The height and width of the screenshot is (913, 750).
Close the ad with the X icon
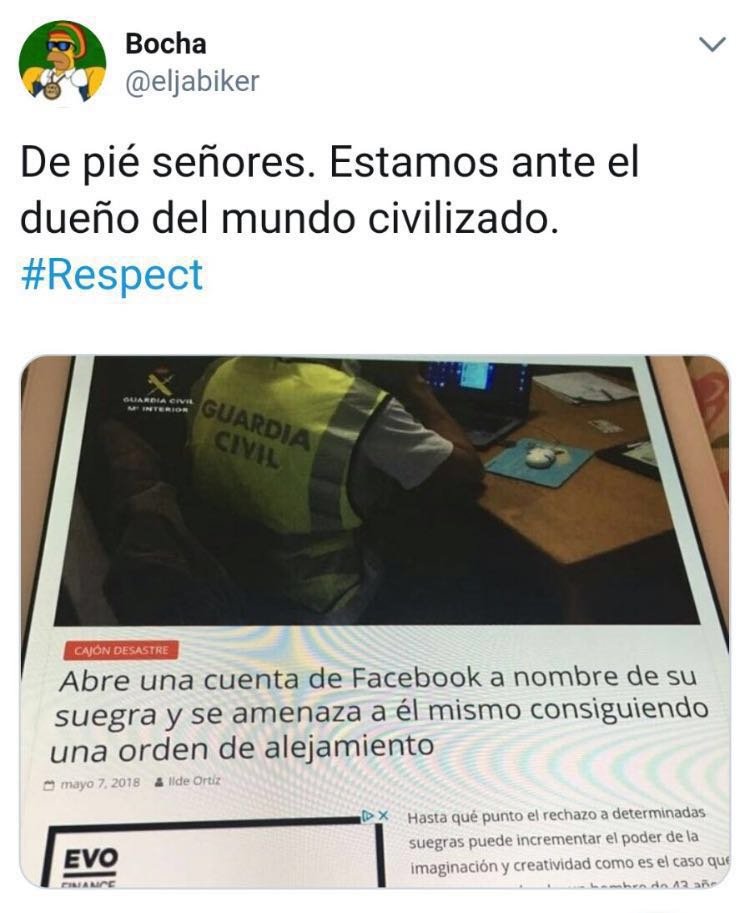click(382, 816)
